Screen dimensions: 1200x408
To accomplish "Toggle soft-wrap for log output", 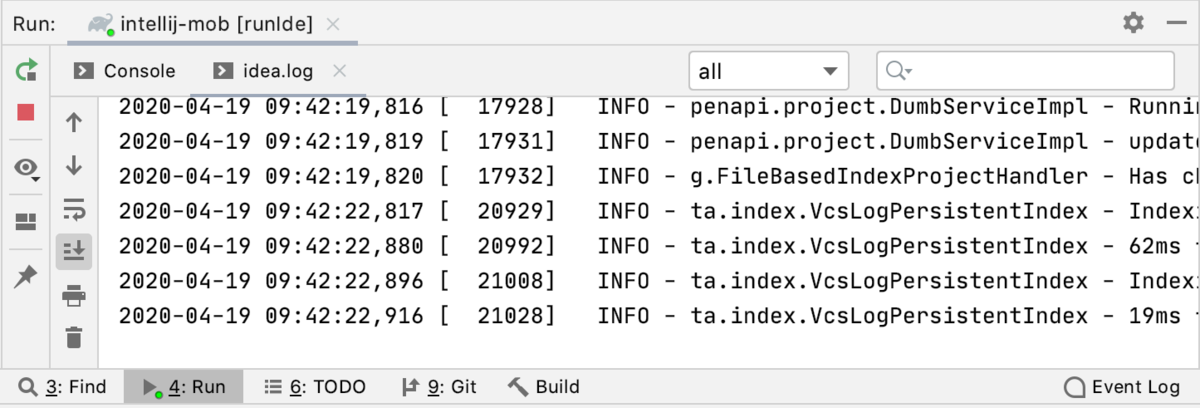I will click(x=74, y=209).
